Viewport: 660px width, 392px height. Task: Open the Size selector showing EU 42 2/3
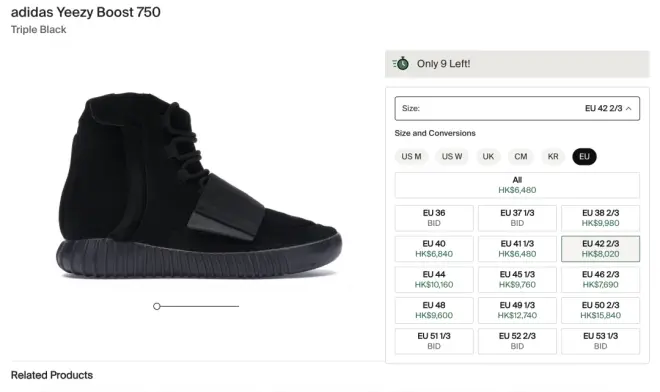517,109
